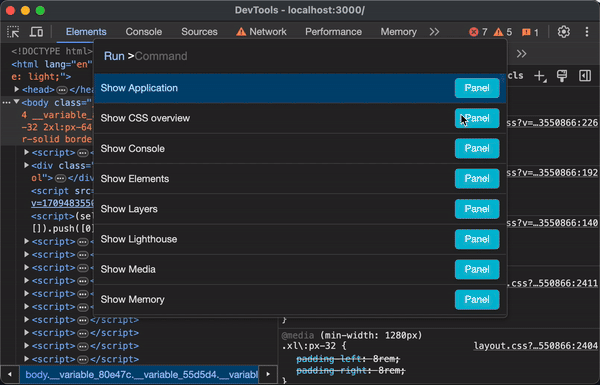600x385 pixels.
Task: Open the underlined v=1709483550 script URL
Action: click(62, 203)
